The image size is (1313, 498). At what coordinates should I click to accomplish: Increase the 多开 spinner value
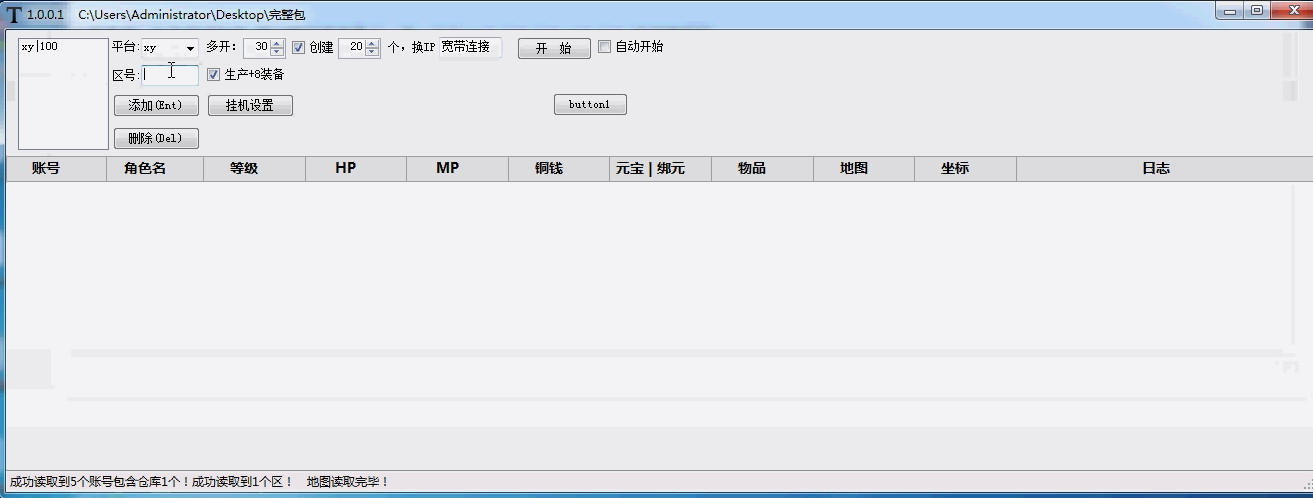point(278,43)
